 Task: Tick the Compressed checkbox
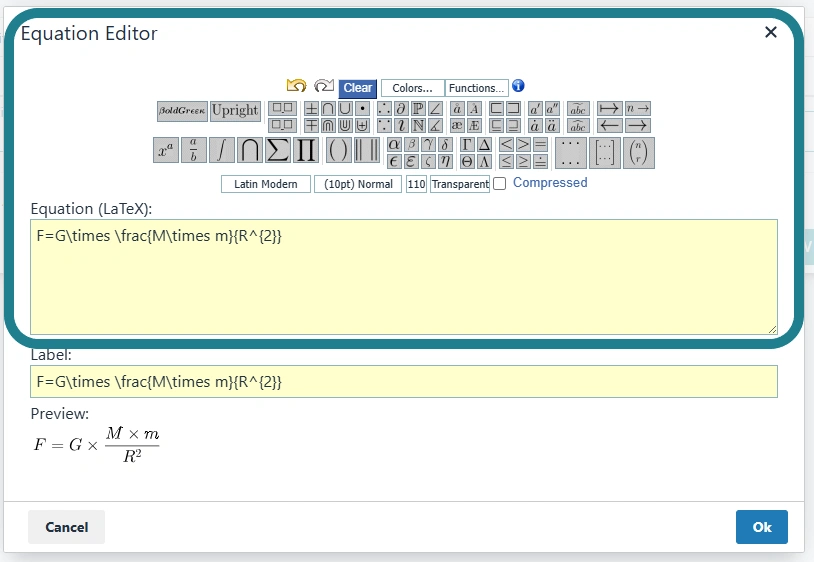pyautogui.click(x=499, y=184)
